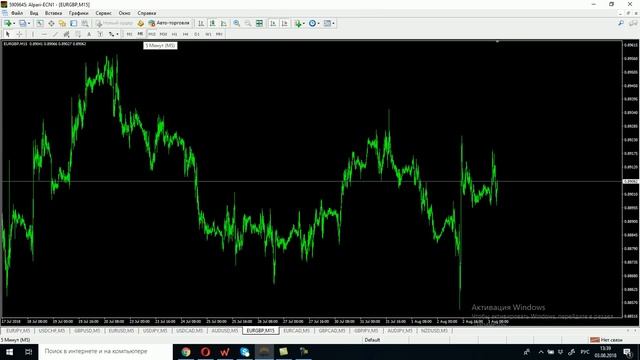Open the Terminal panel icon
Screen dimensions: 640x360
pos(73,23)
